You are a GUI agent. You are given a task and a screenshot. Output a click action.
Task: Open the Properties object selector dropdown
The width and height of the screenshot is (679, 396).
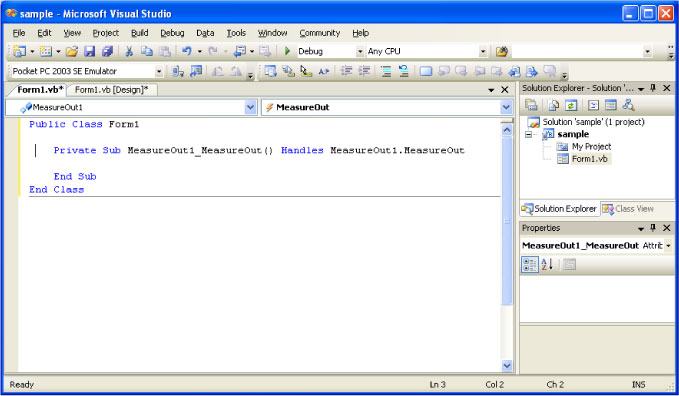668,246
